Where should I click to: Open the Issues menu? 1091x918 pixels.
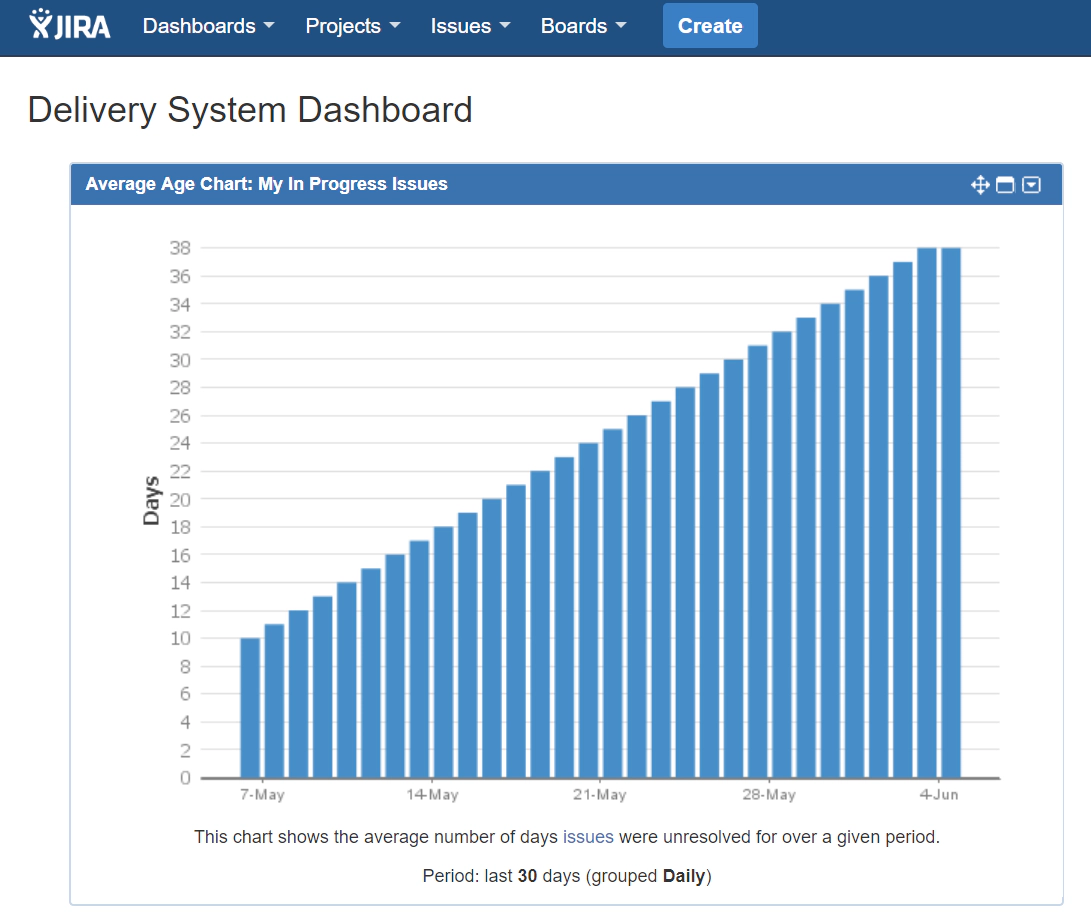[470, 26]
